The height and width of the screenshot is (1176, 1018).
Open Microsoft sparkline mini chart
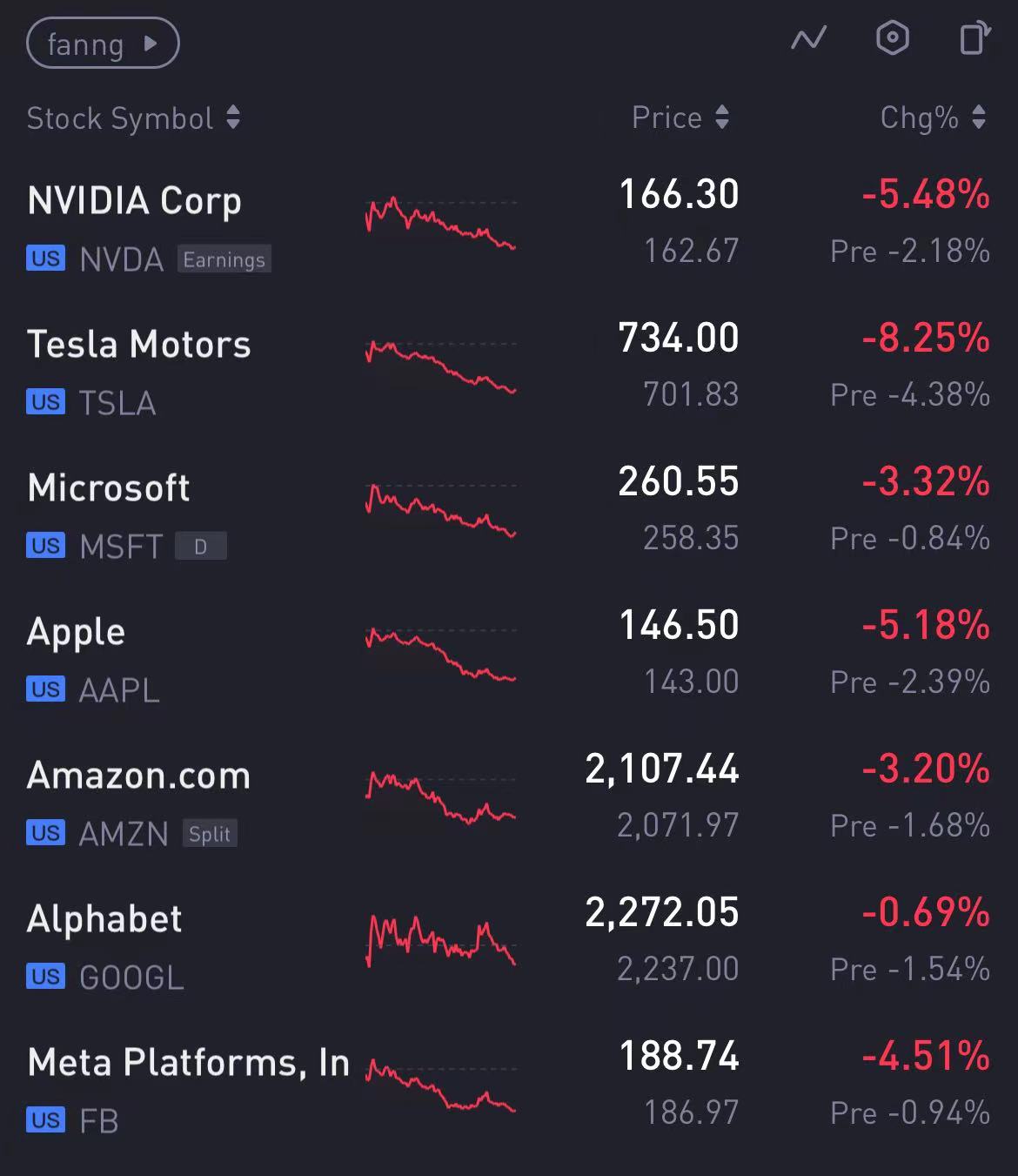pyautogui.click(x=440, y=510)
